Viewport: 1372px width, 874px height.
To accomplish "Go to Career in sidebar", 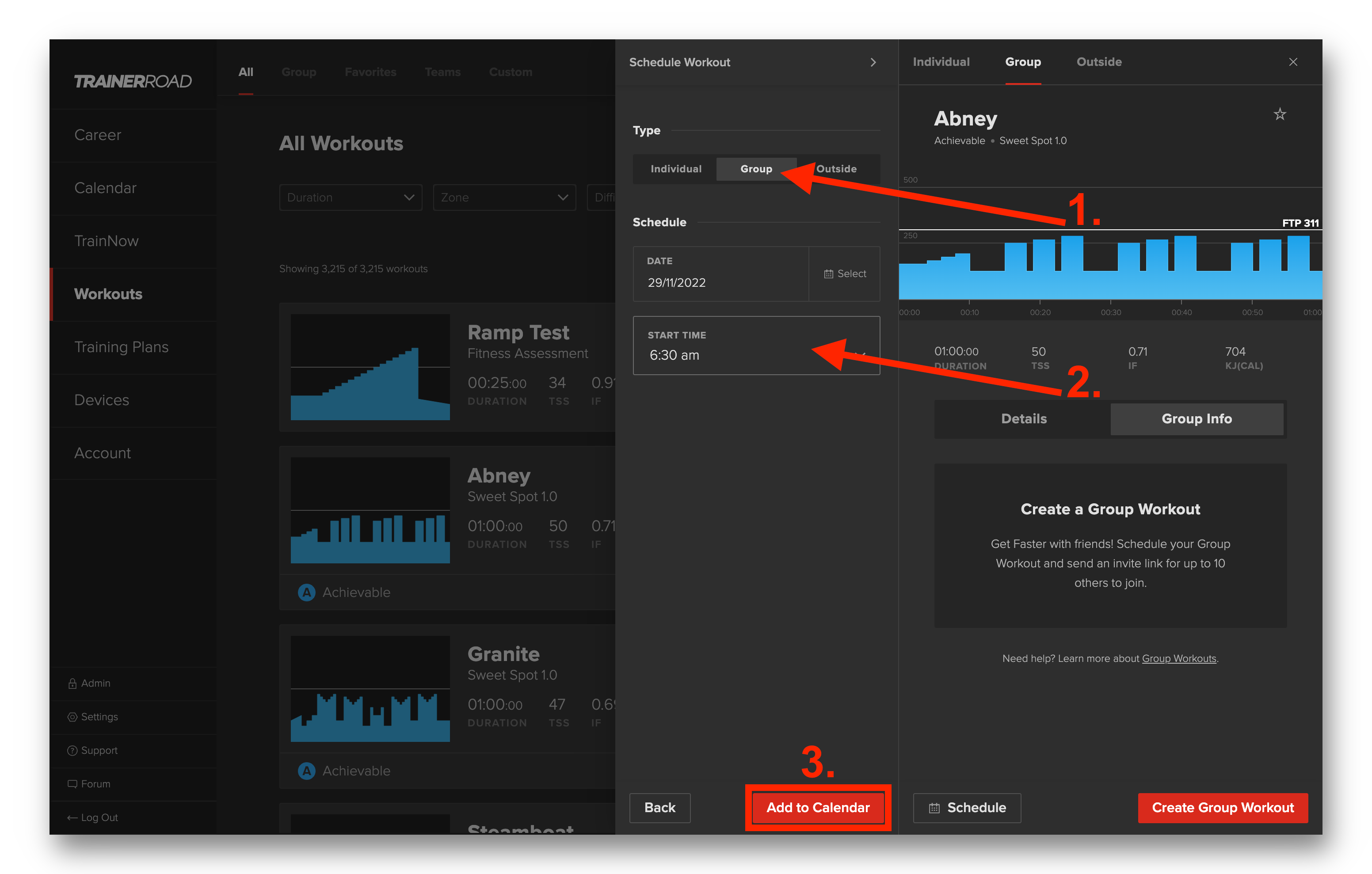I will click(133, 135).
